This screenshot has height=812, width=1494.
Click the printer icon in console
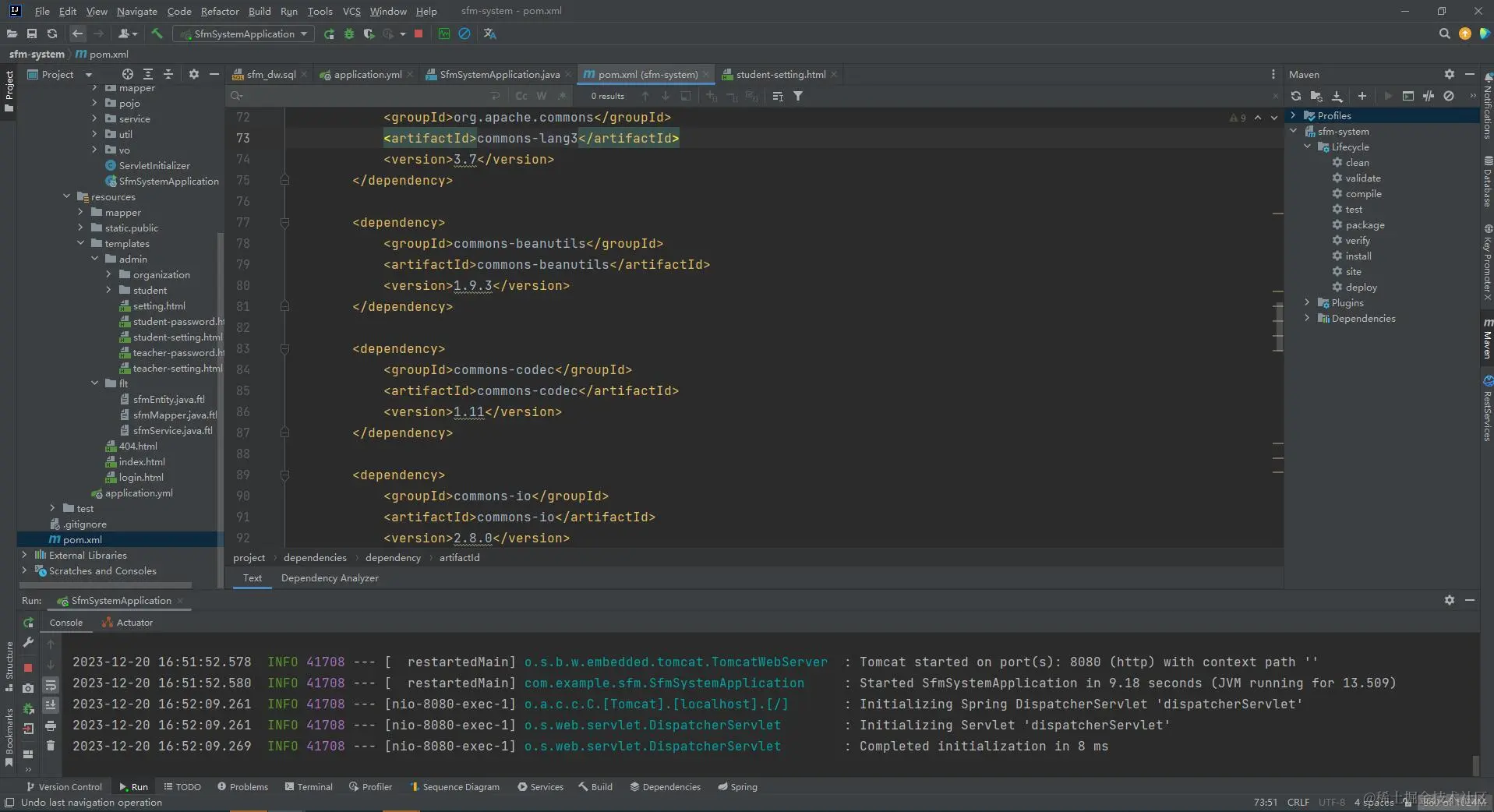51,726
